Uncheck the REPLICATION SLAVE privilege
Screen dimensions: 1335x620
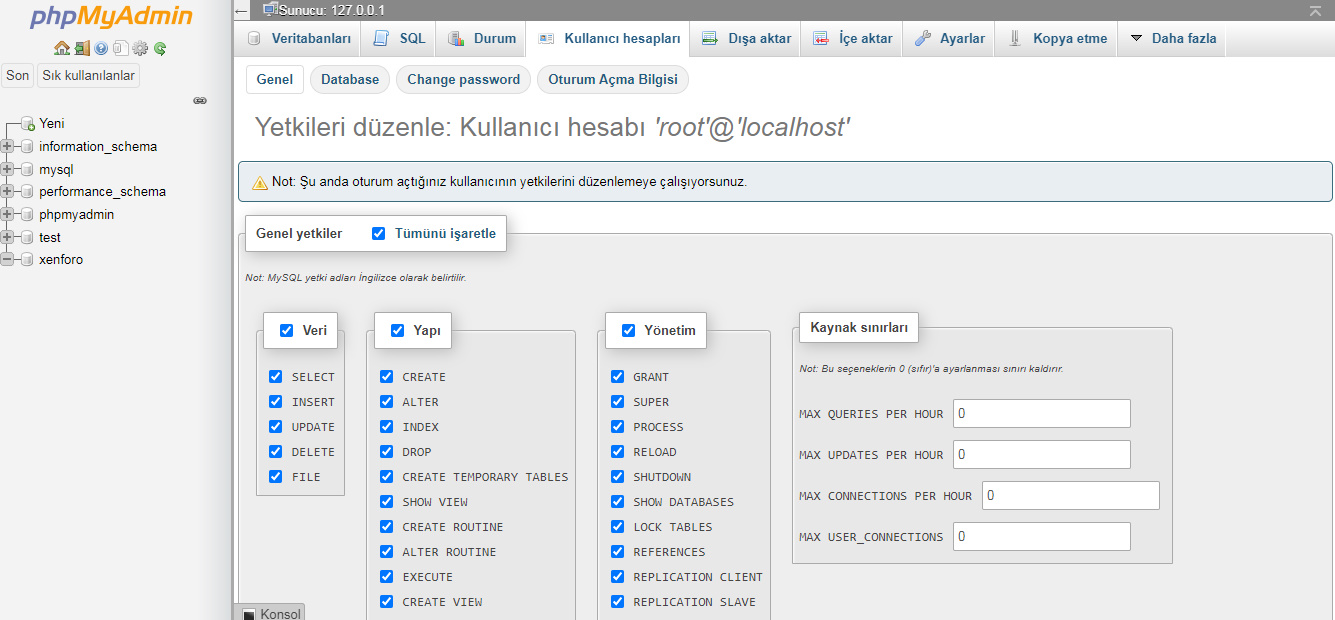click(x=617, y=602)
